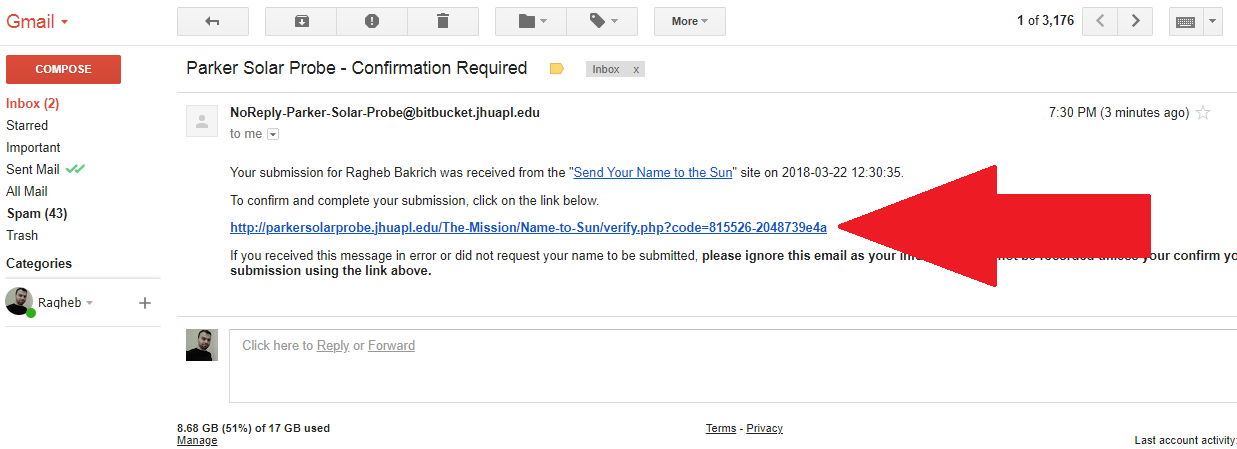1237x449 pixels.
Task: Show details arrow next to 'to me'
Action: 273,134
